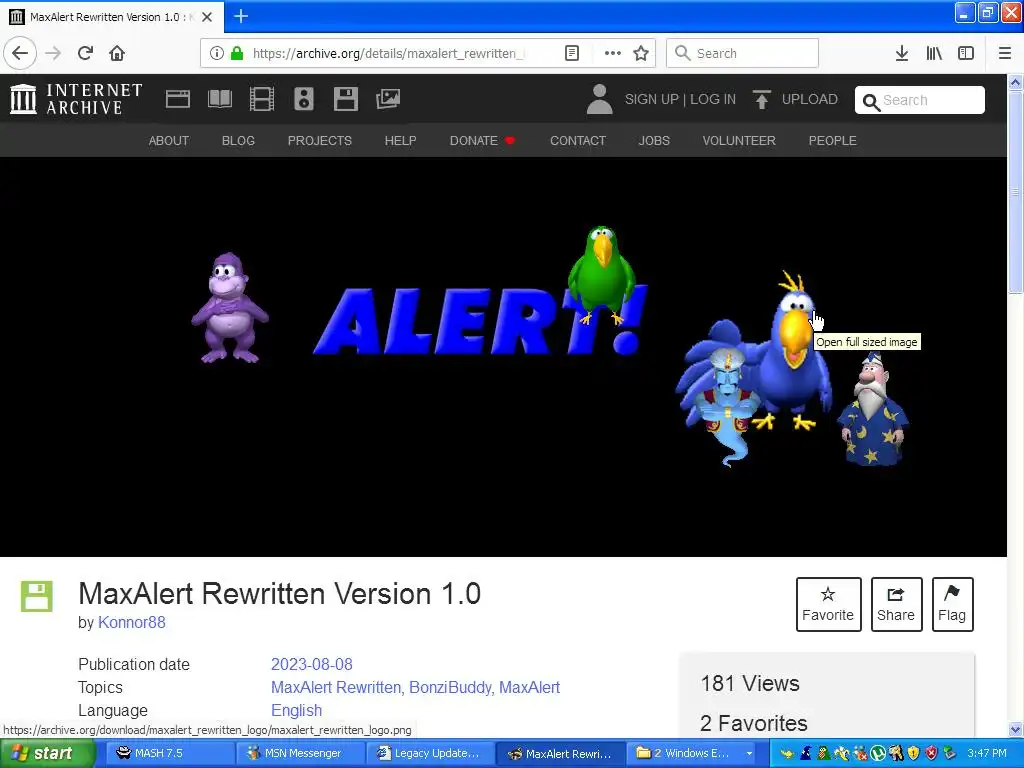1024x768 pixels.
Task: Open the Firefox downloads panel
Action: coord(902,53)
